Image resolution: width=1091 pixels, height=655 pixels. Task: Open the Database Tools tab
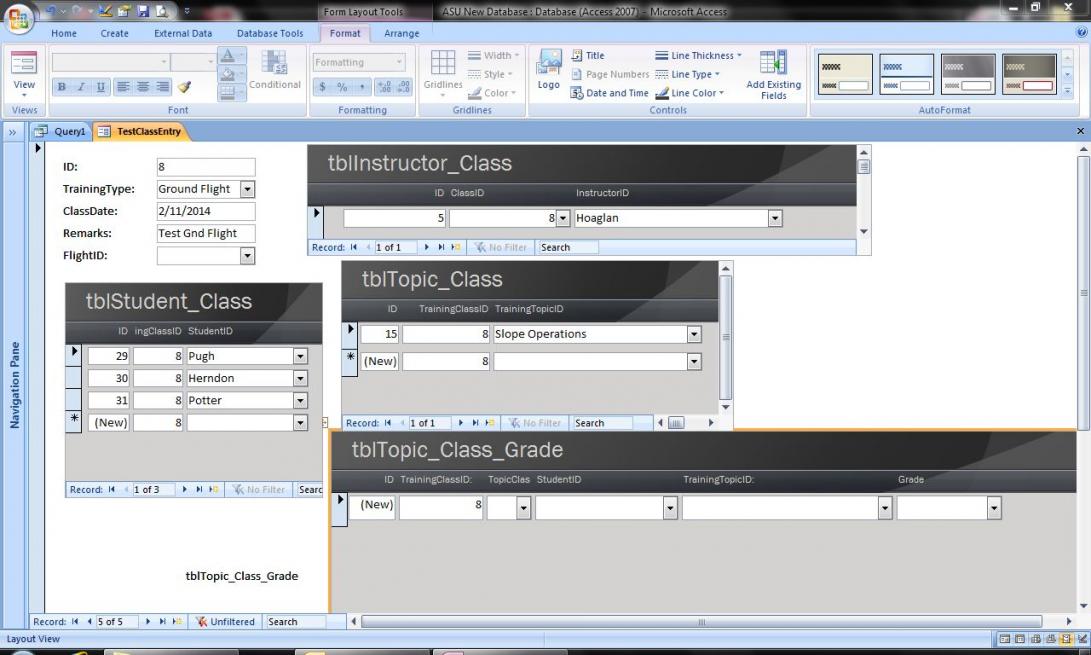click(x=270, y=33)
